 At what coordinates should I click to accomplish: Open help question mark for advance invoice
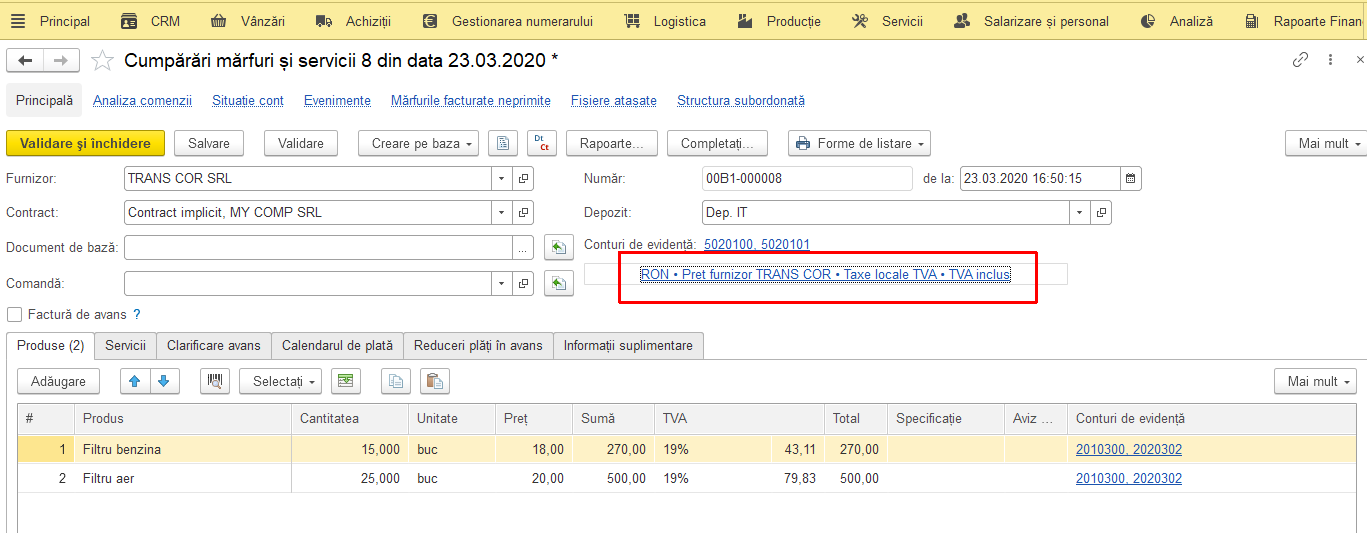point(137,314)
